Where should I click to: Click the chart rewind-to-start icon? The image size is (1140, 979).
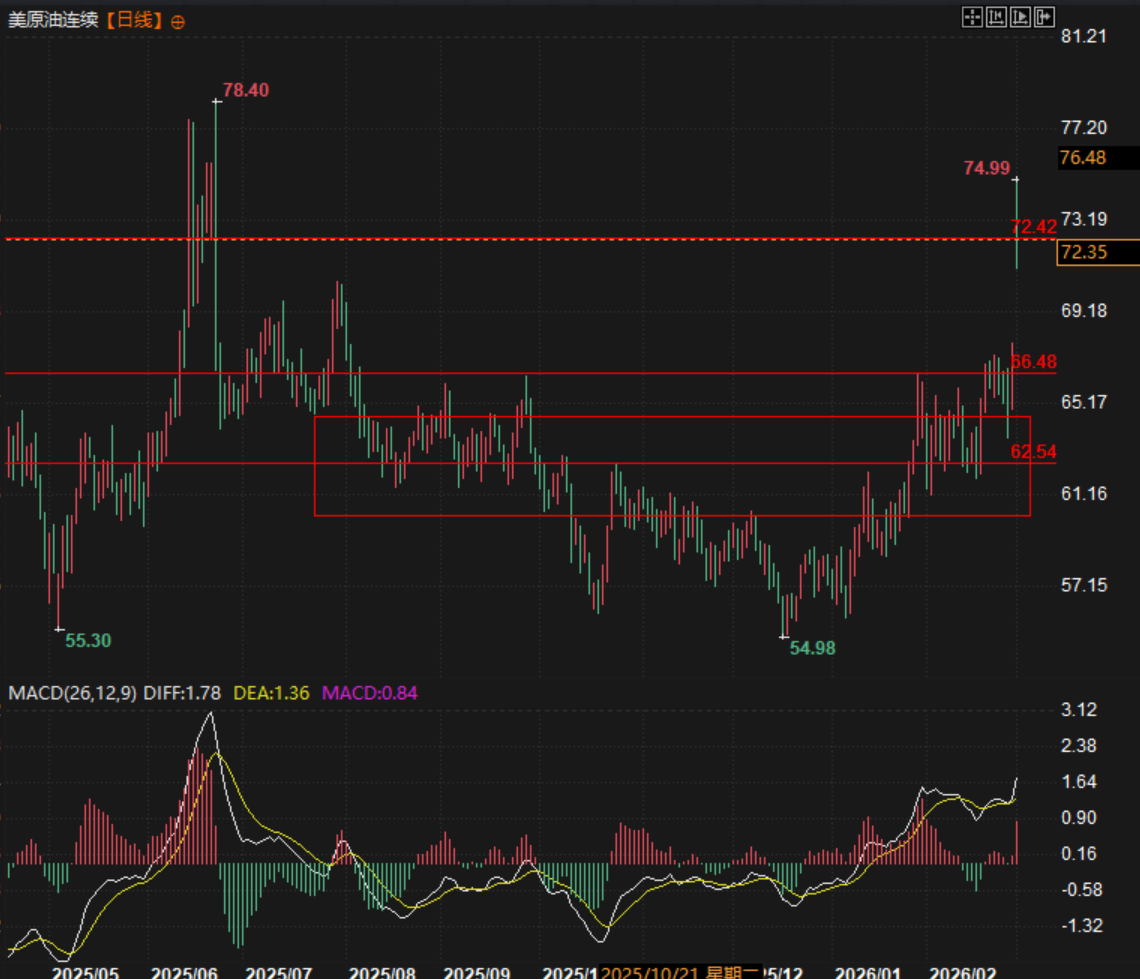pyautogui.click(x=996, y=17)
